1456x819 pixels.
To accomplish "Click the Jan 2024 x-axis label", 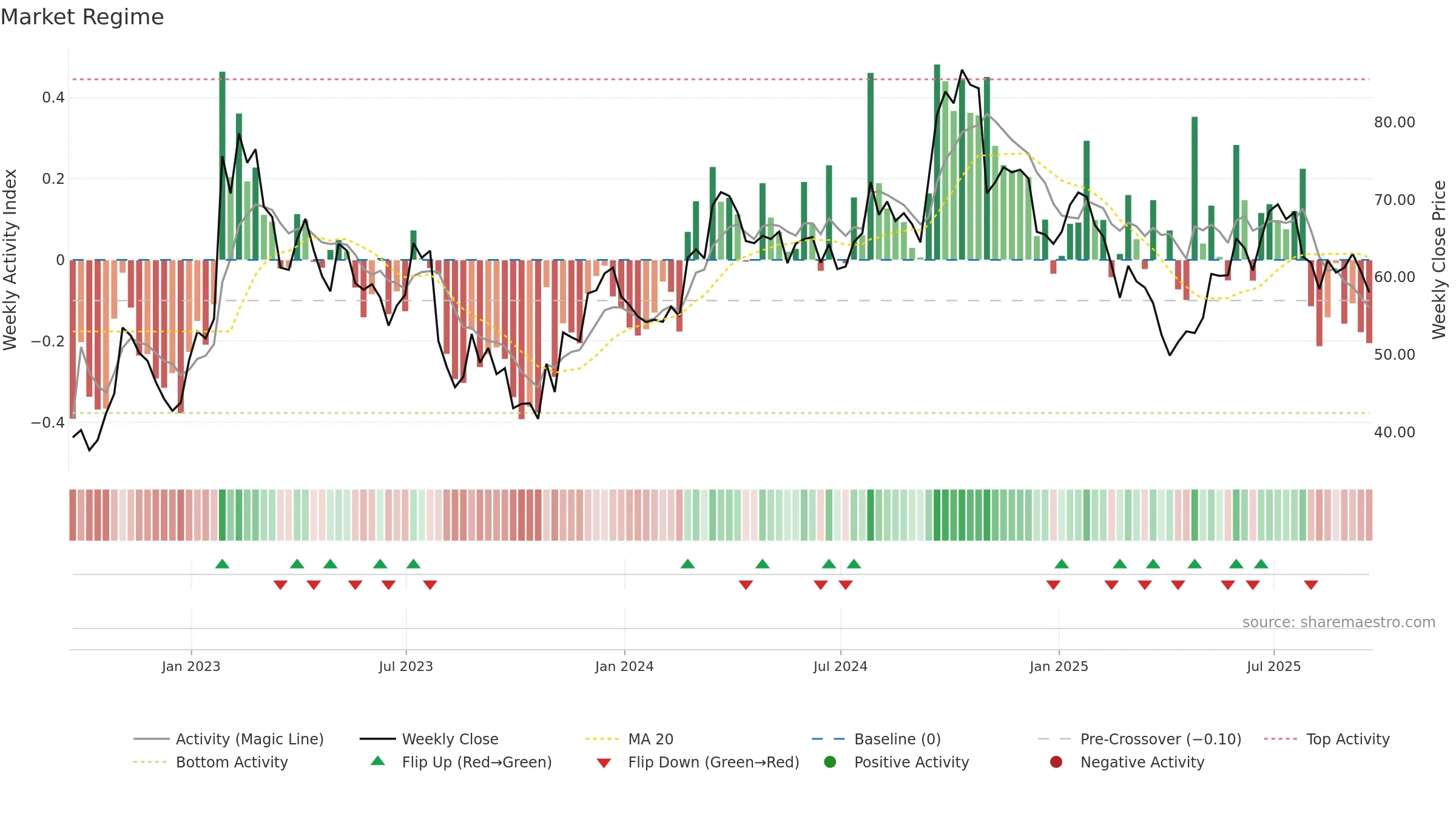I will point(624,666).
